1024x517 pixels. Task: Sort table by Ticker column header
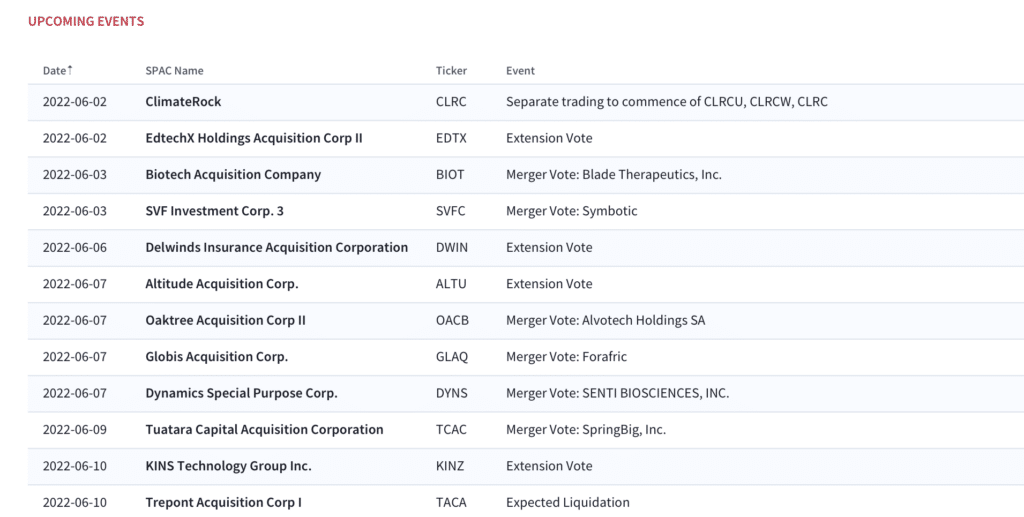pos(451,70)
